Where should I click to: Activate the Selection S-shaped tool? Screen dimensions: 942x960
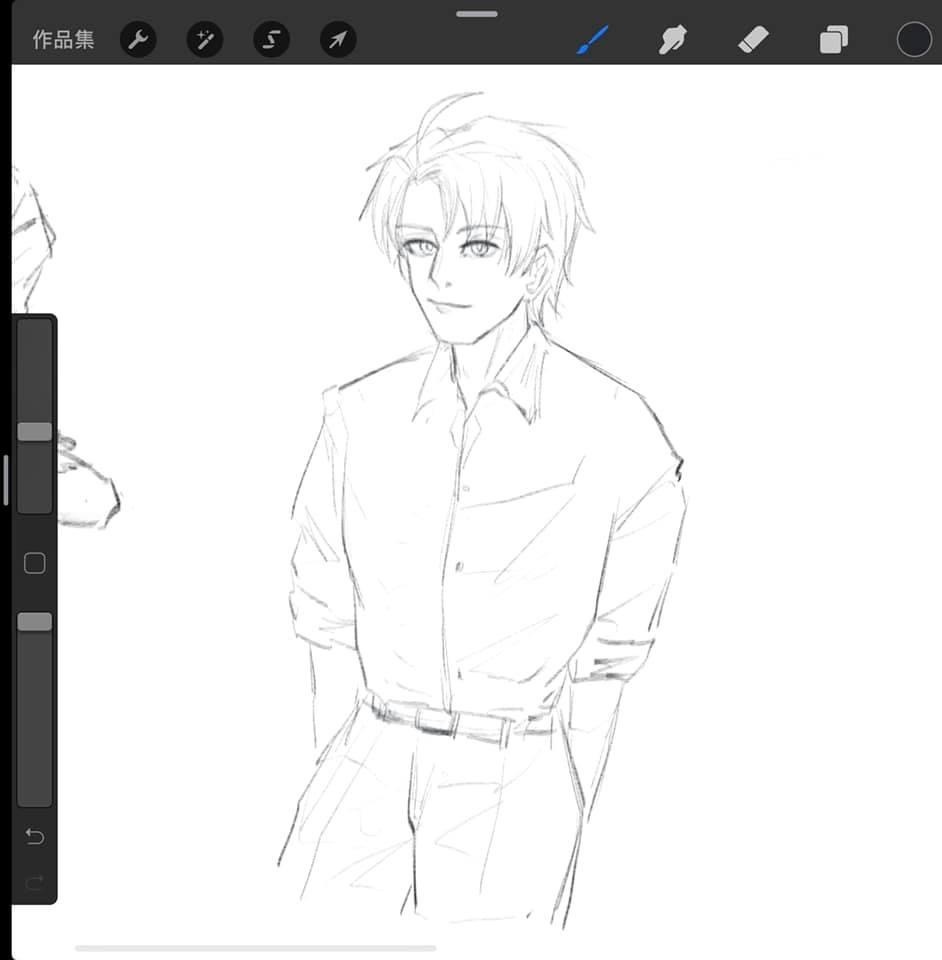271,40
